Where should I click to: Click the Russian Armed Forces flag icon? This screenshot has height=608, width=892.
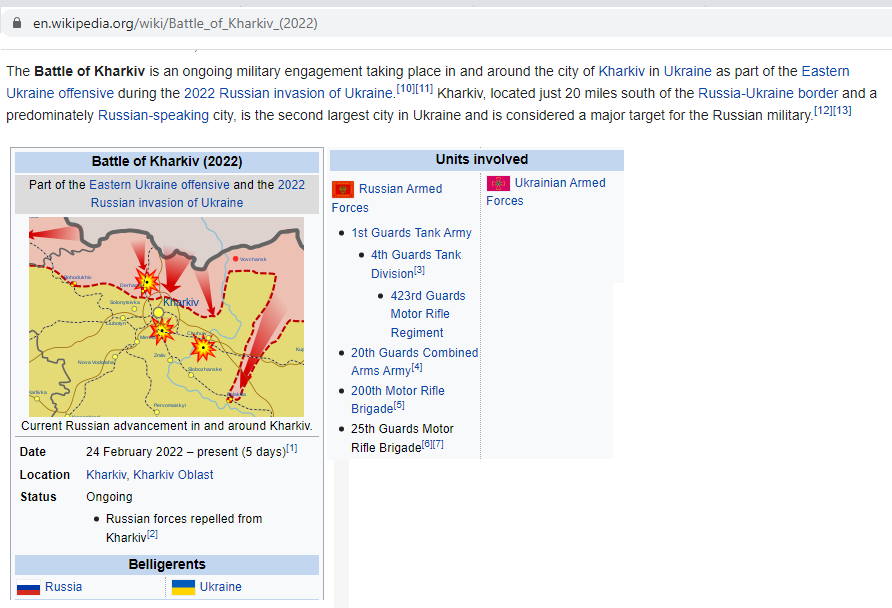tap(342, 189)
